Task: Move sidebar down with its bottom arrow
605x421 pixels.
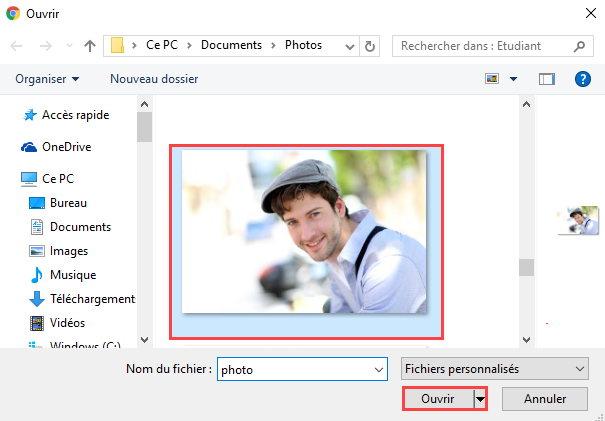Action: [144, 340]
